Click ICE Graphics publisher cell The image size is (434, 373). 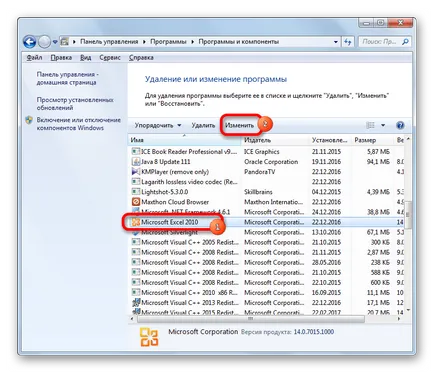tap(262, 152)
